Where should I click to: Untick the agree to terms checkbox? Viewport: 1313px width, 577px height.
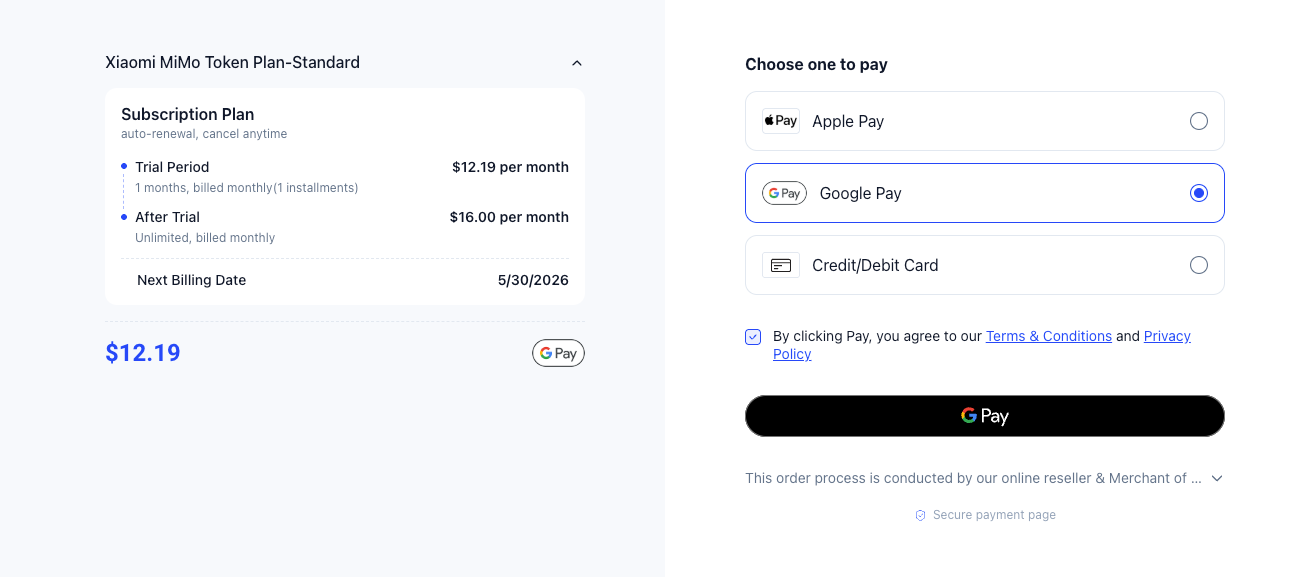(x=753, y=337)
